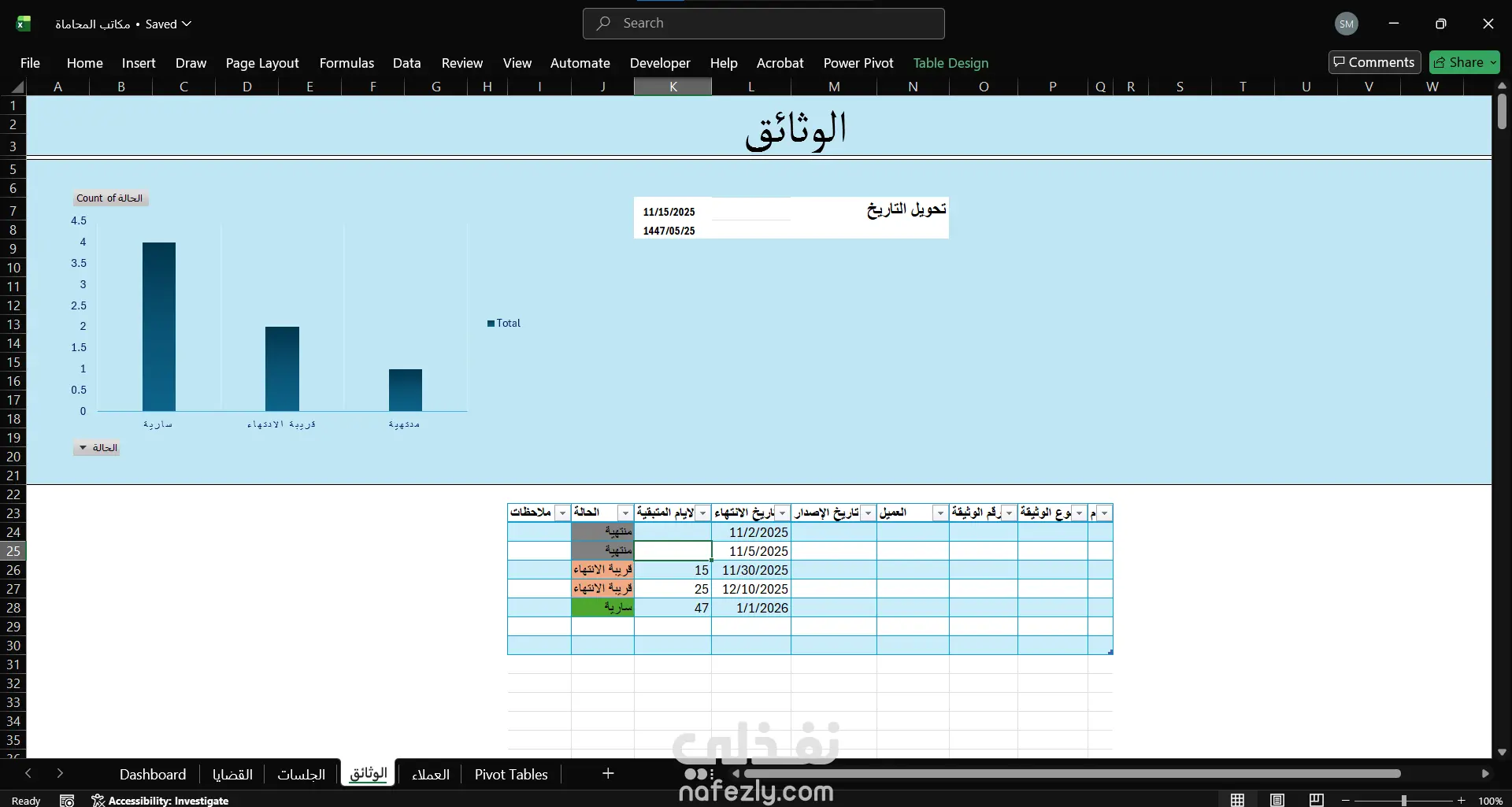The image size is (1512, 807).
Task: Click the Search box
Action: pos(764,24)
